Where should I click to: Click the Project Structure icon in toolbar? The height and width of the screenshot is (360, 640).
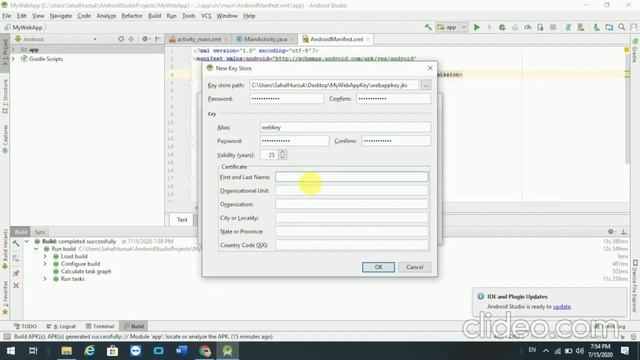[x=609, y=27]
